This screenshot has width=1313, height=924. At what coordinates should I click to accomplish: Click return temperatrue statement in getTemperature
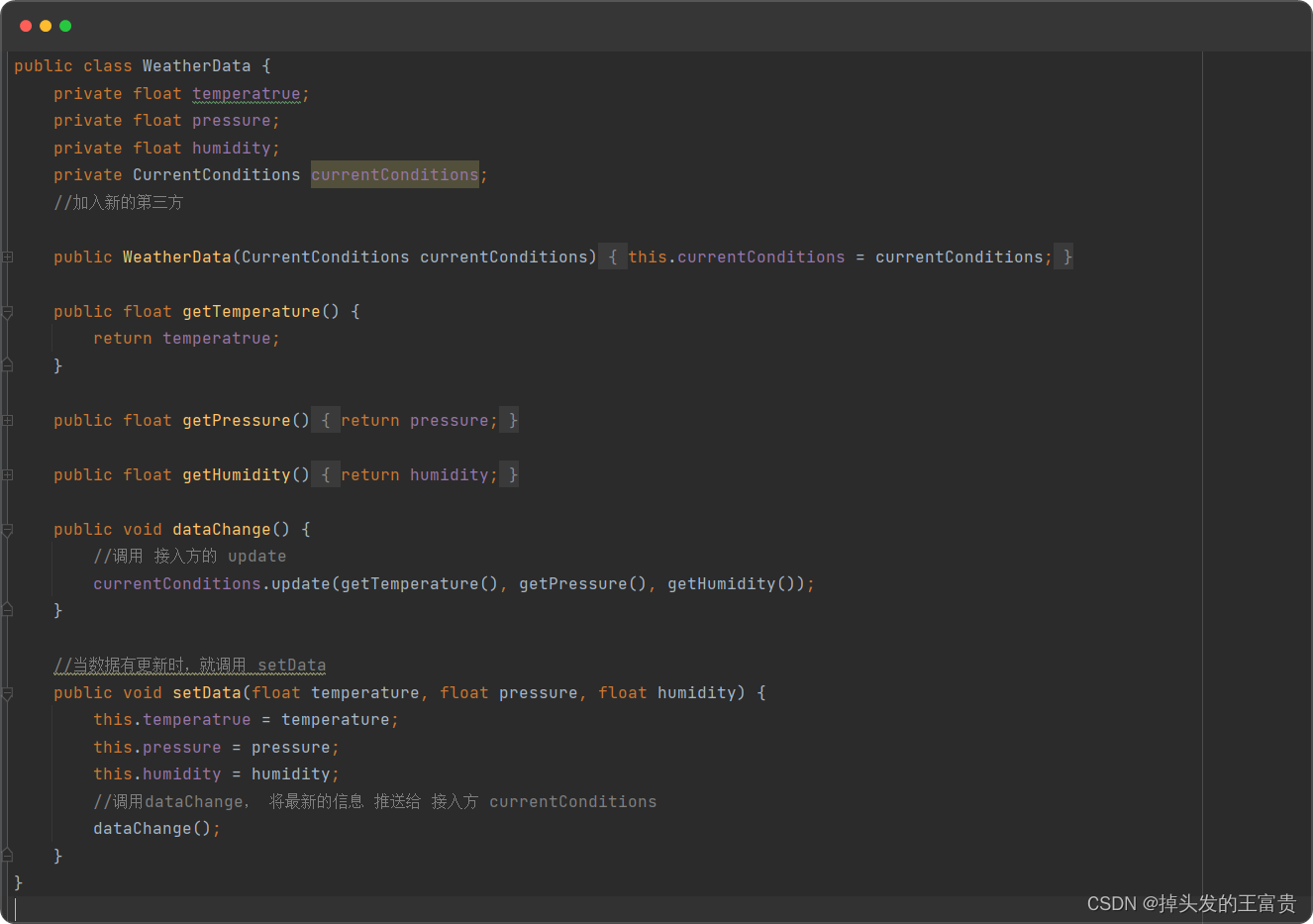(187, 339)
